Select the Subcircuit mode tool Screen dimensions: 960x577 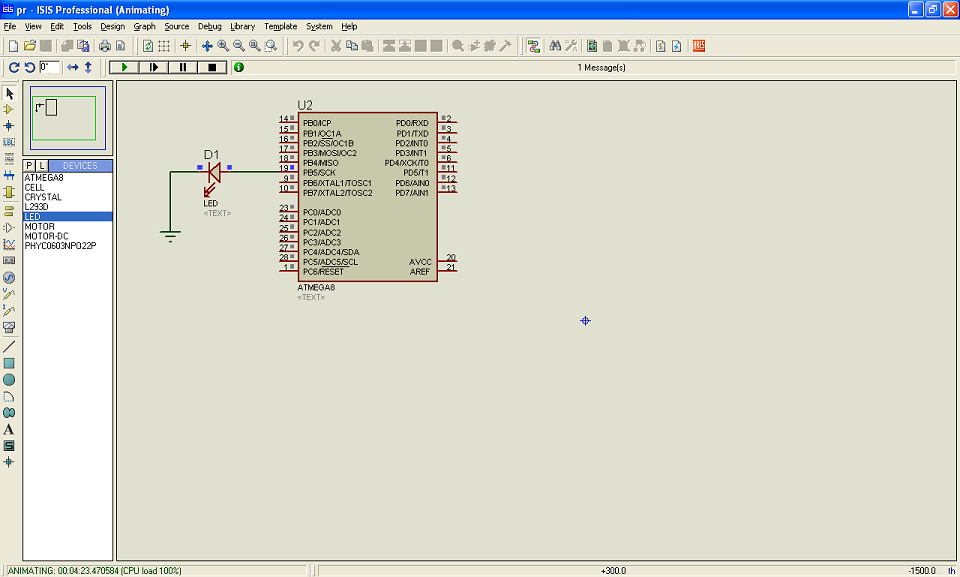9,192
